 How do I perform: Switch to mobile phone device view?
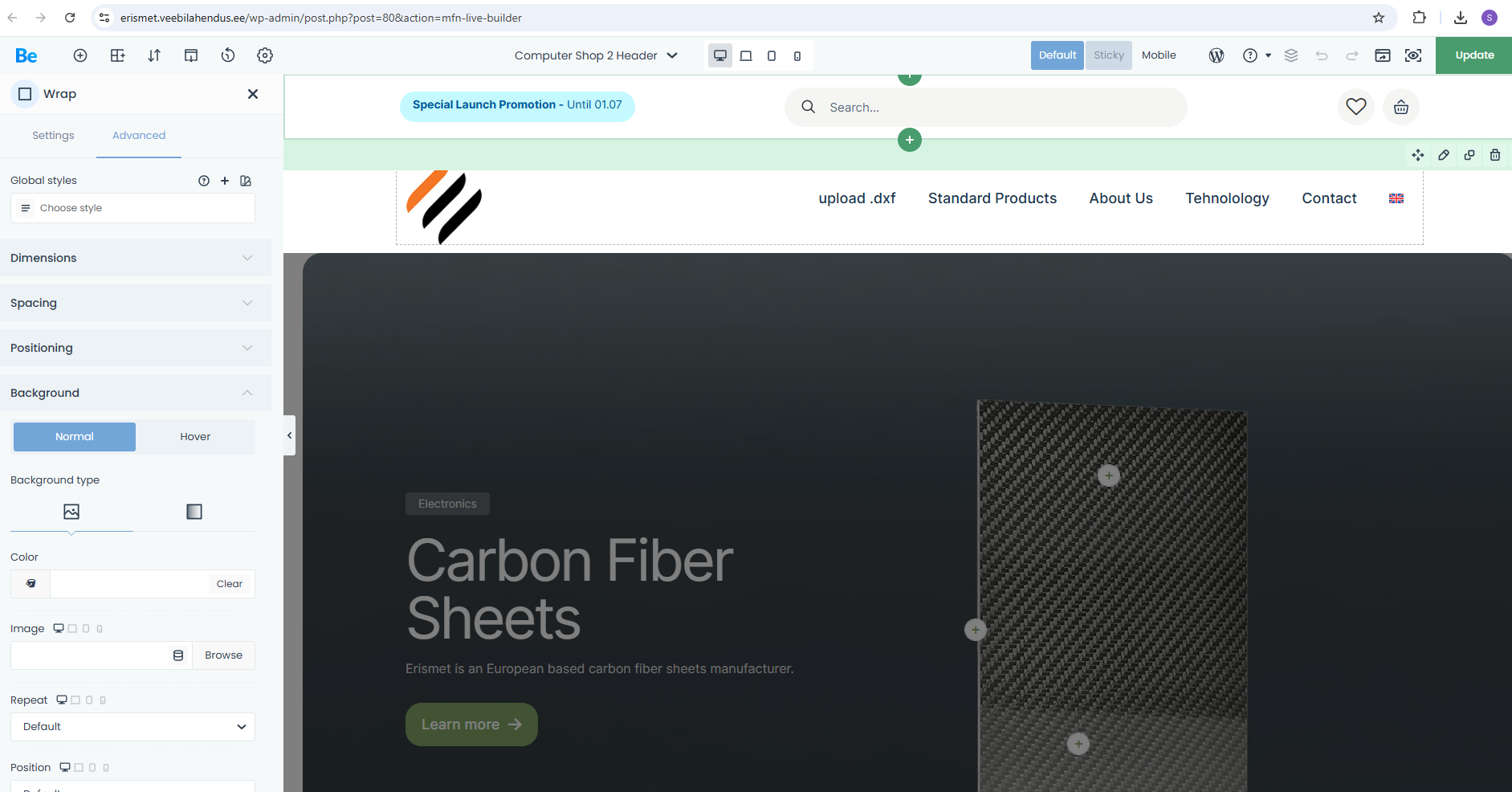[797, 55]
